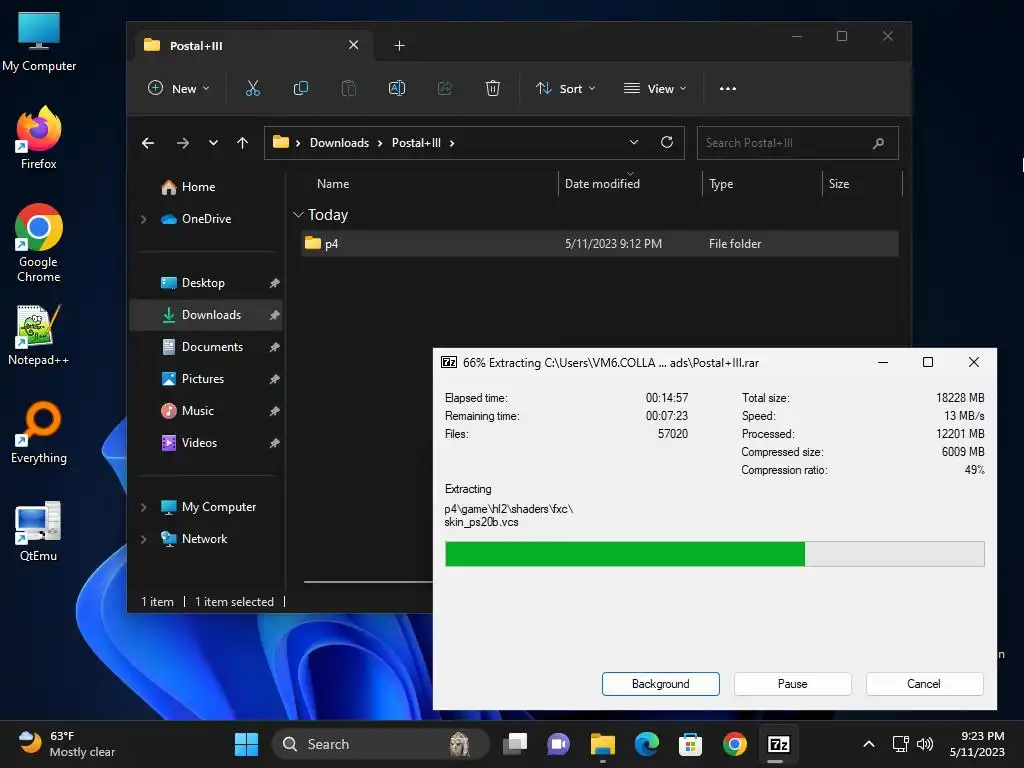Click the Windows Start button
This screenshot has height=768, width=1024.
pos(246,744)
